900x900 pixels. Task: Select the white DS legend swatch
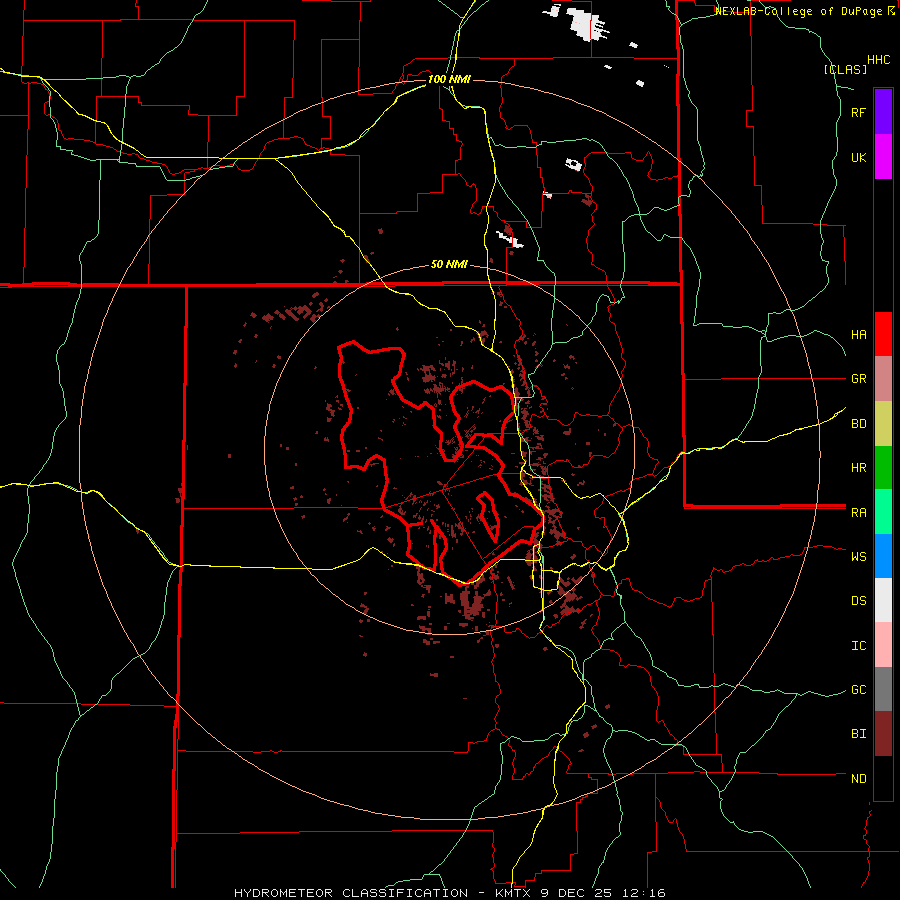883,600
